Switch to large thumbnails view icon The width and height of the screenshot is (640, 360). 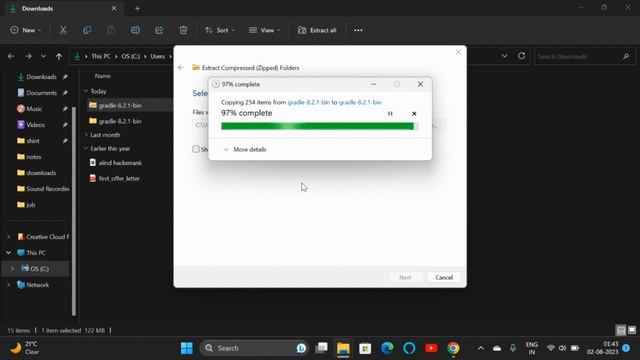coord(632,330)
